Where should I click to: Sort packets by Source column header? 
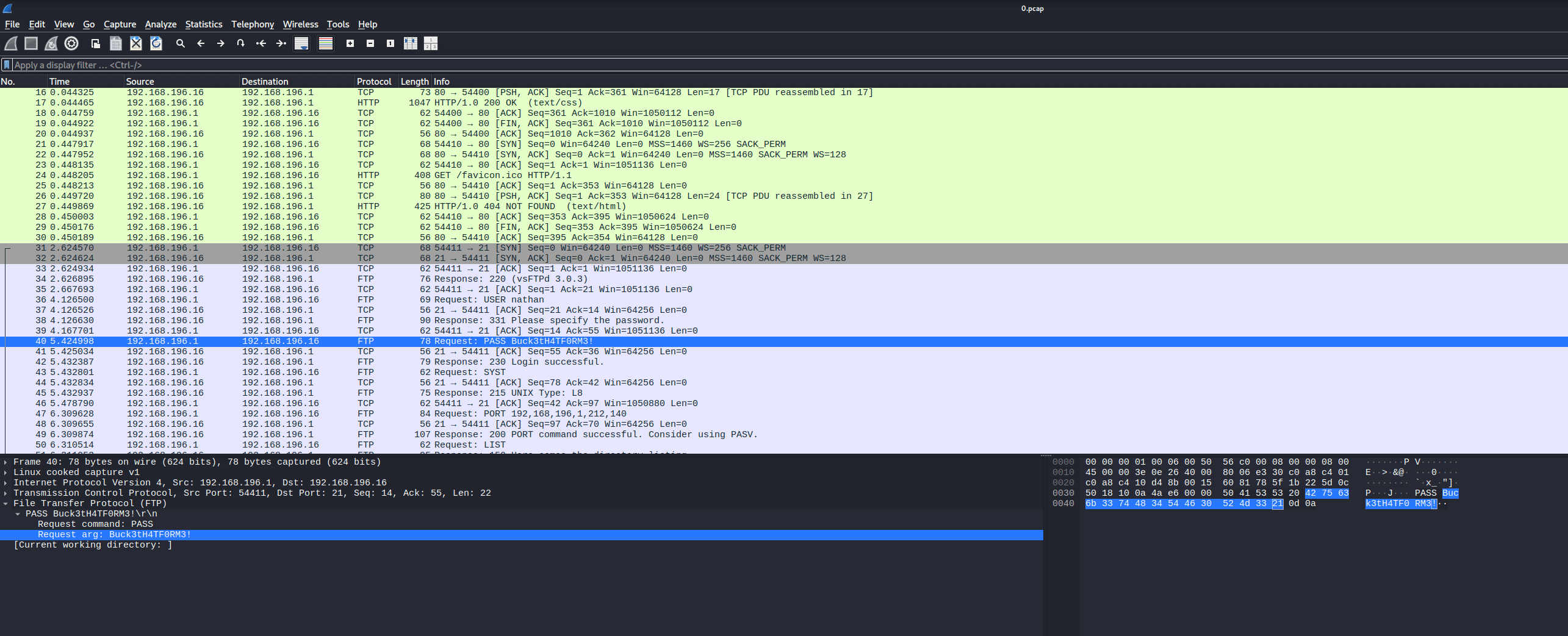click(182, 82)
